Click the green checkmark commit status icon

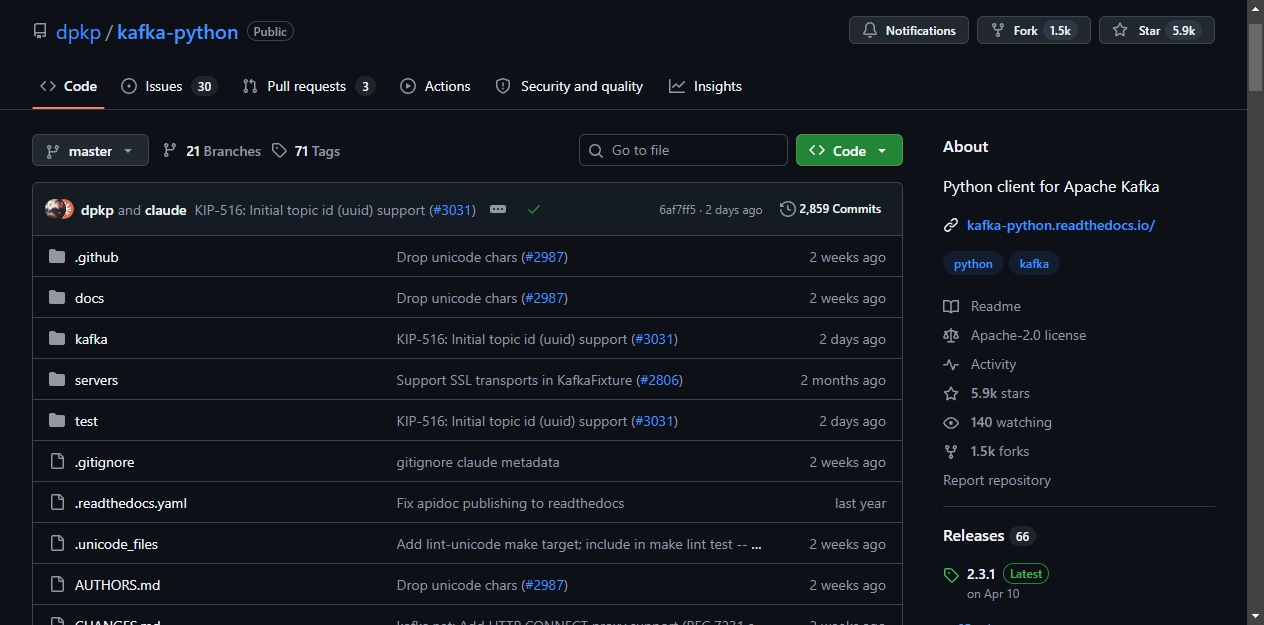coord(534,209)
